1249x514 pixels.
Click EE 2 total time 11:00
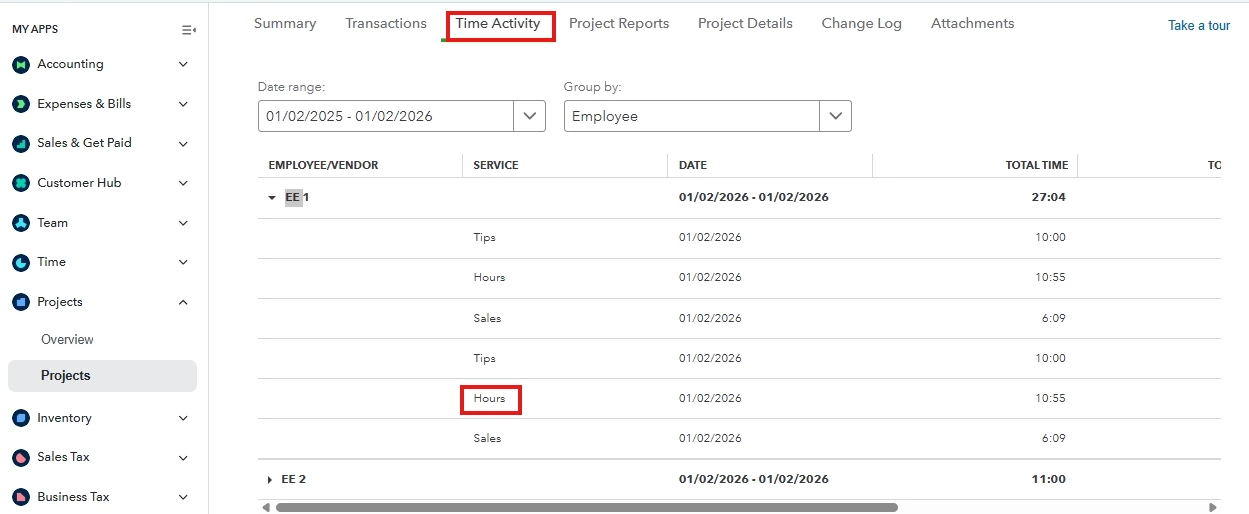pos(1048,480)
